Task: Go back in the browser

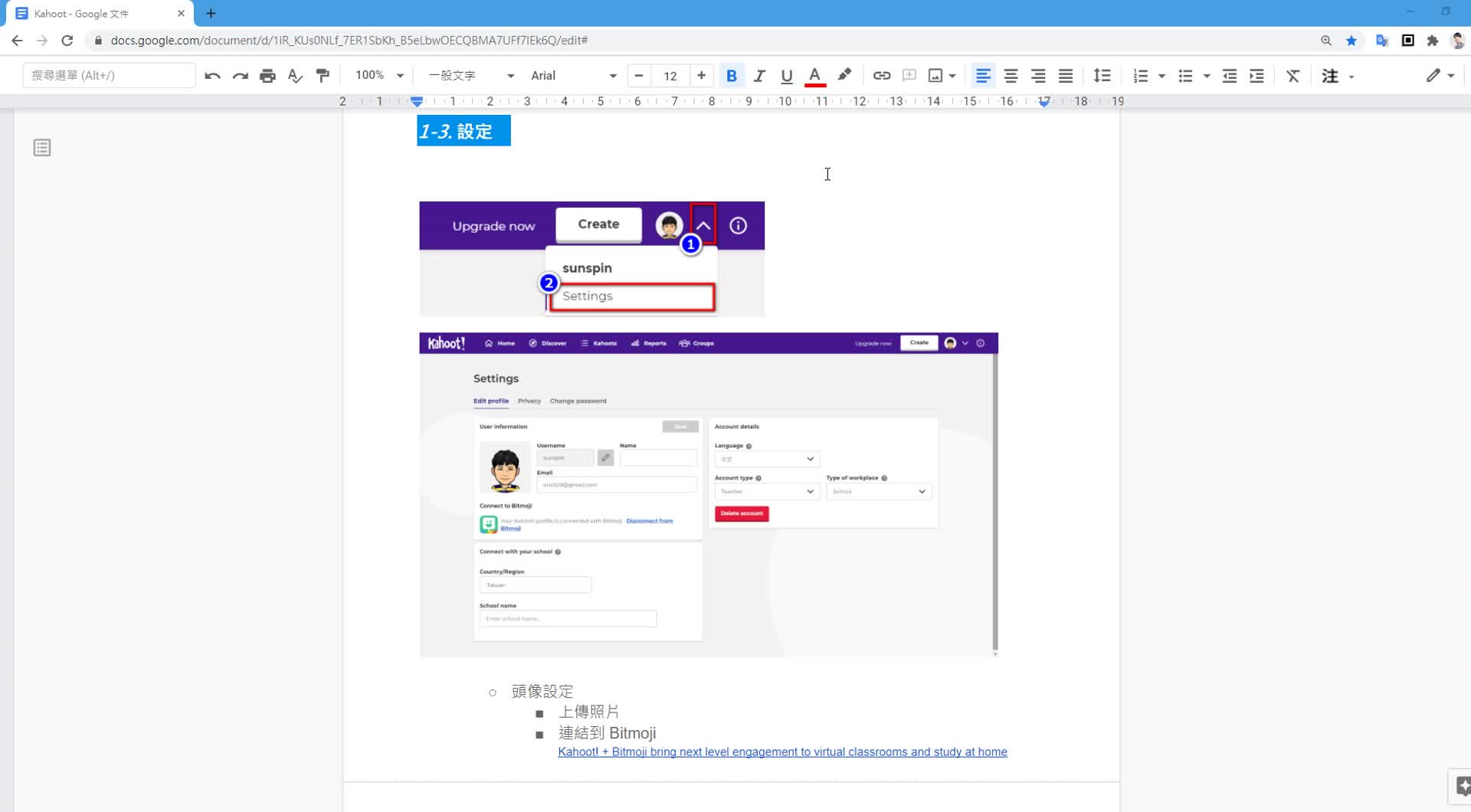Action: click(x=17, y=41)
